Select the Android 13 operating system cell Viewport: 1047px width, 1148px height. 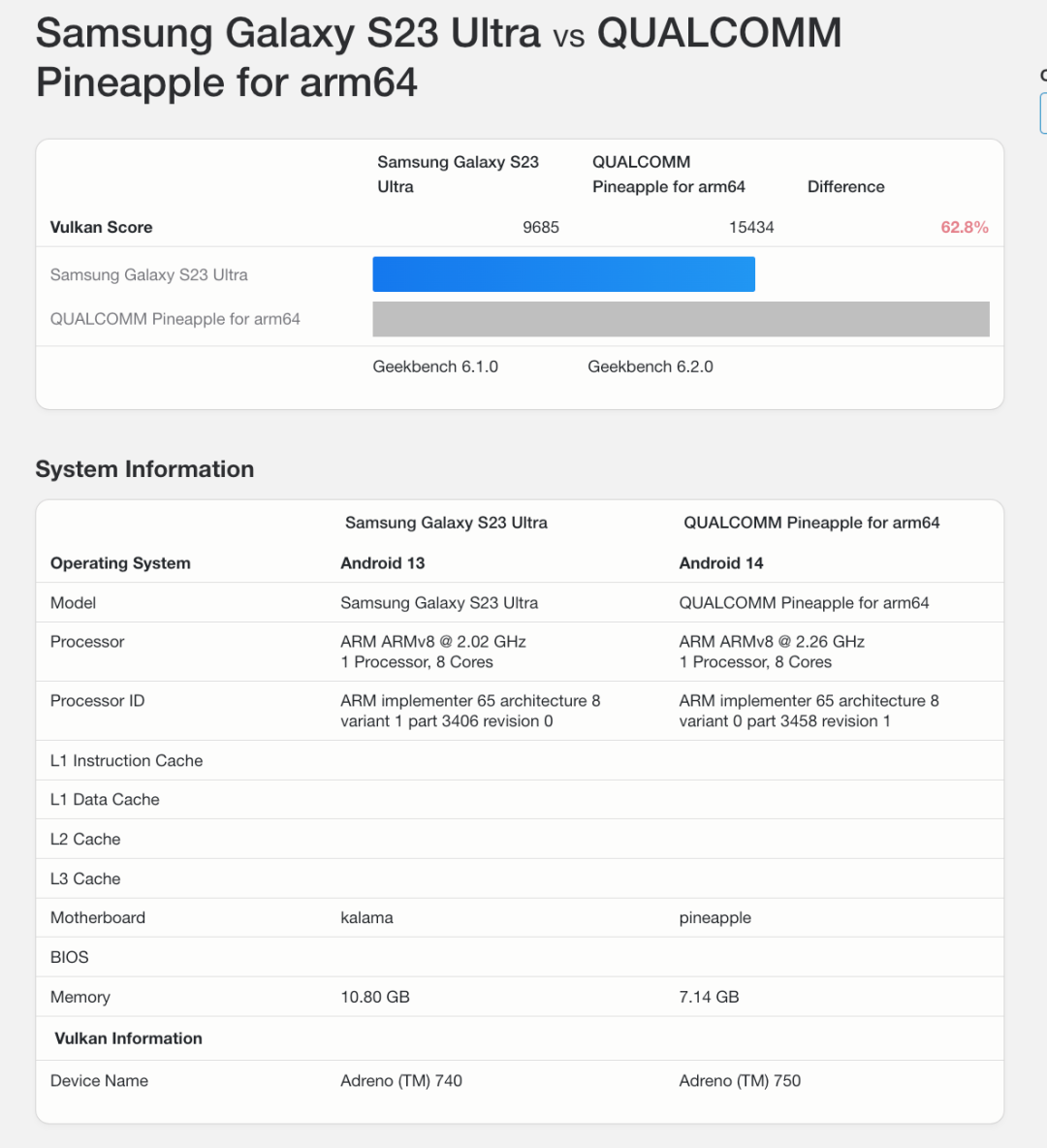[x=383, y=563]
